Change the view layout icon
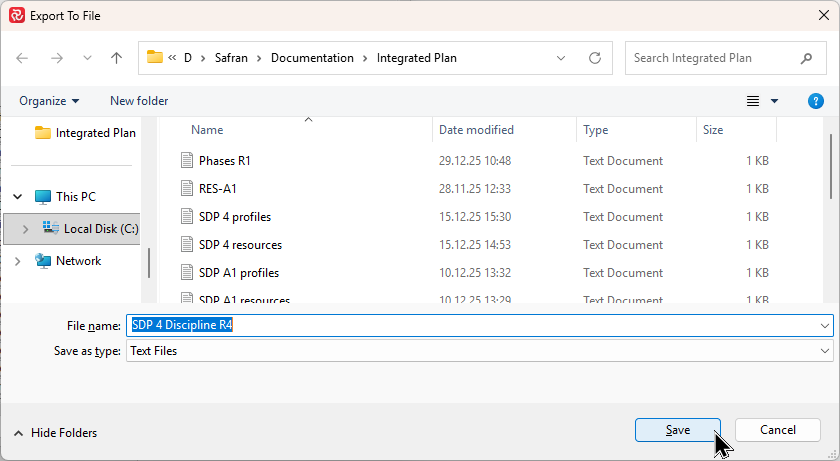840x461 pixels. tap(753, 101)
